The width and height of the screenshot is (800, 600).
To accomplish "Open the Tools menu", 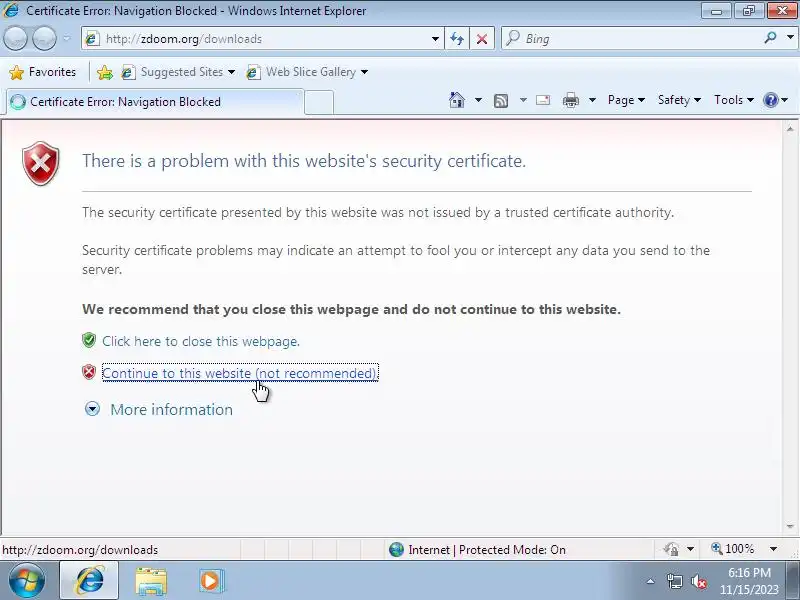I will [x=734, y=100].
